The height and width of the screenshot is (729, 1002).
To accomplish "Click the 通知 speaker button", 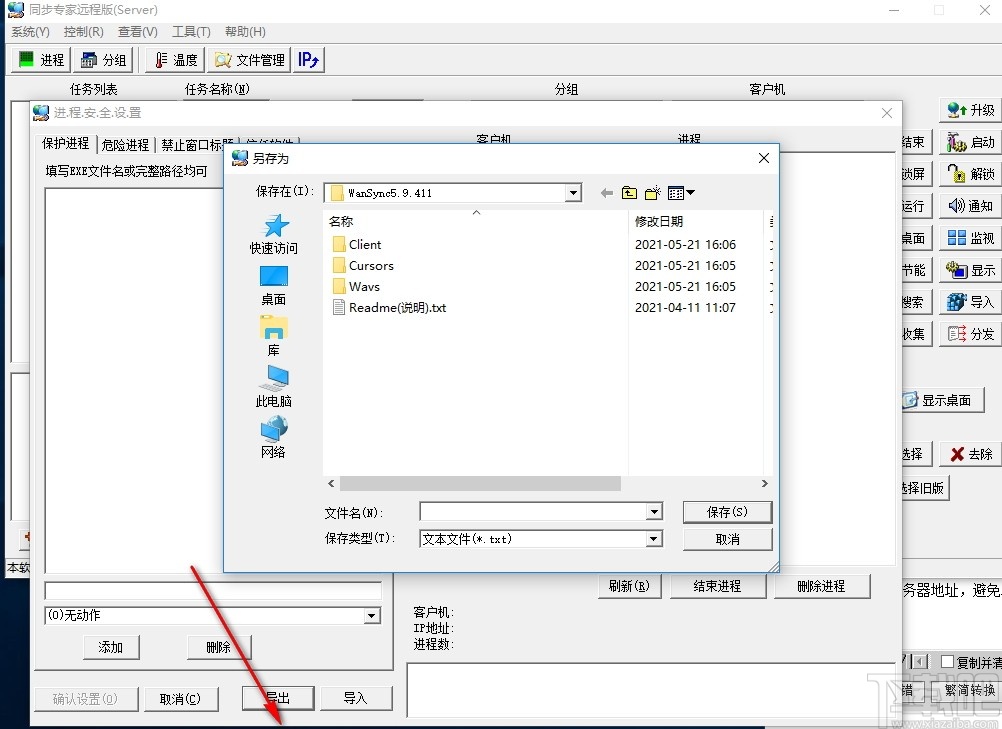I will [x=970, y=206].
